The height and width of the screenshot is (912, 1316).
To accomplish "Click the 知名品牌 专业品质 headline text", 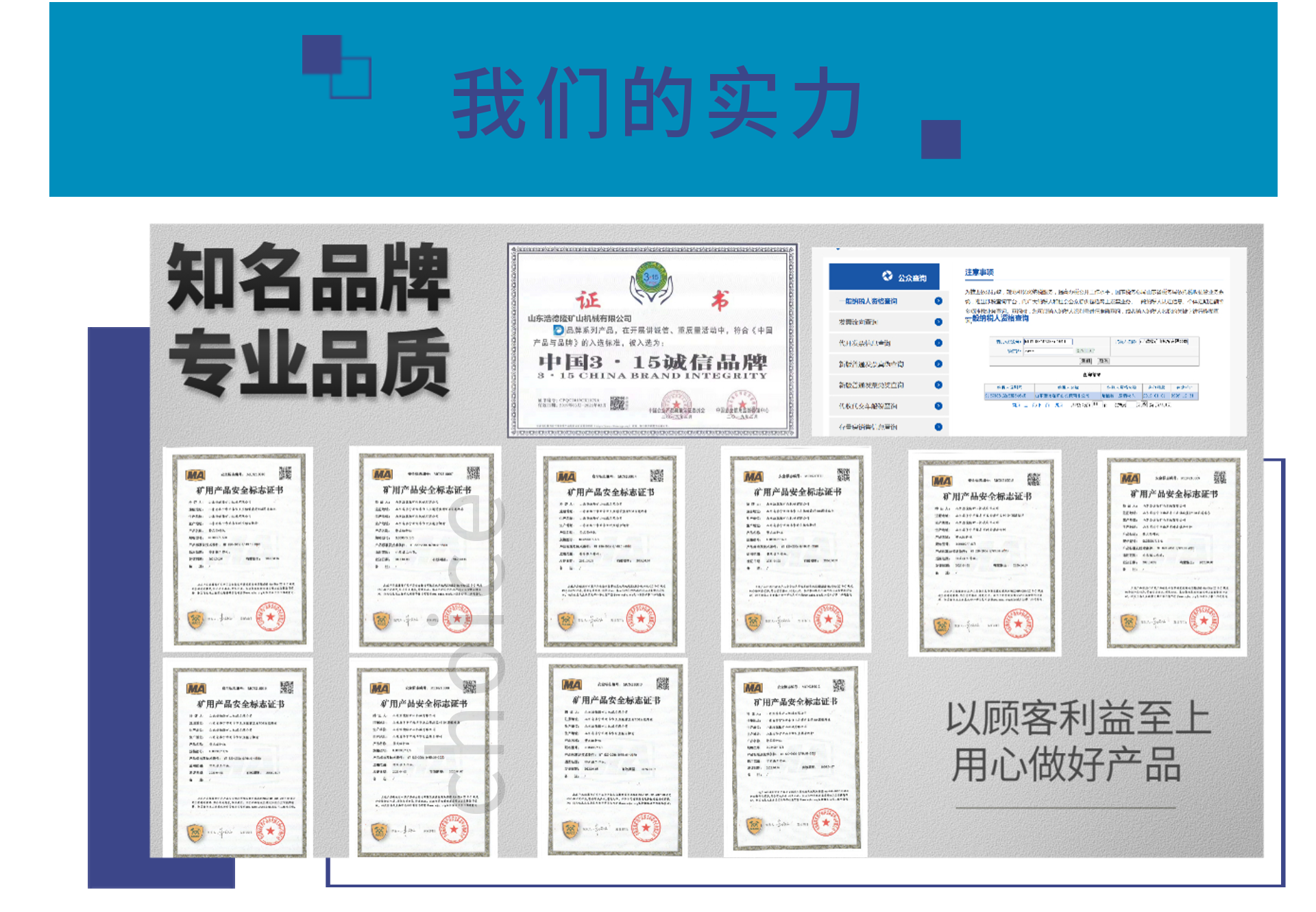I will (308, 319).
